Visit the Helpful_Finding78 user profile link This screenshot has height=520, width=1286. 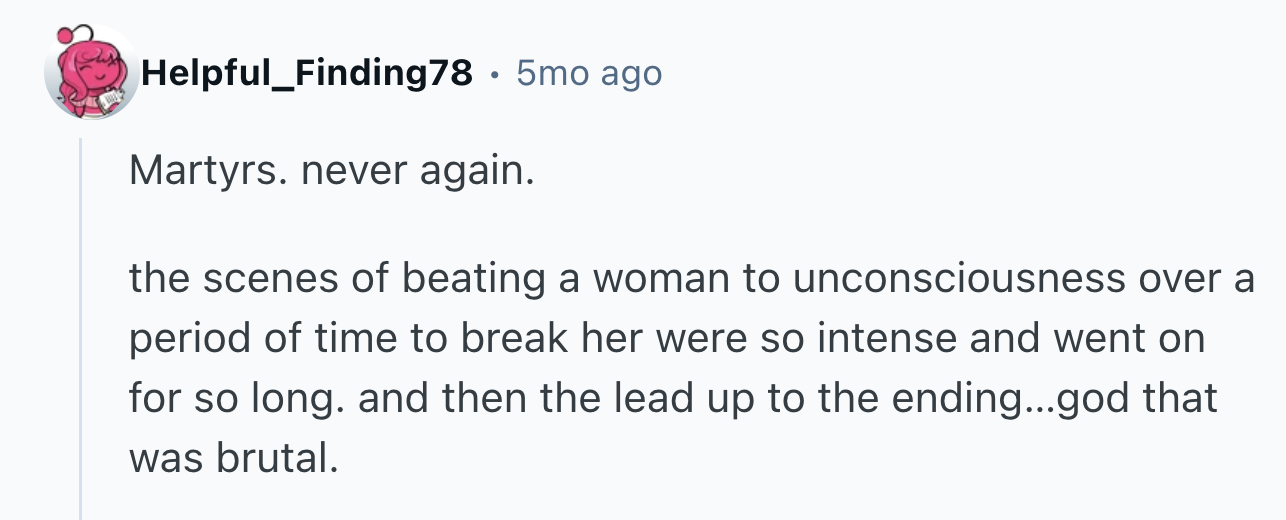click(x=308, y=73)
